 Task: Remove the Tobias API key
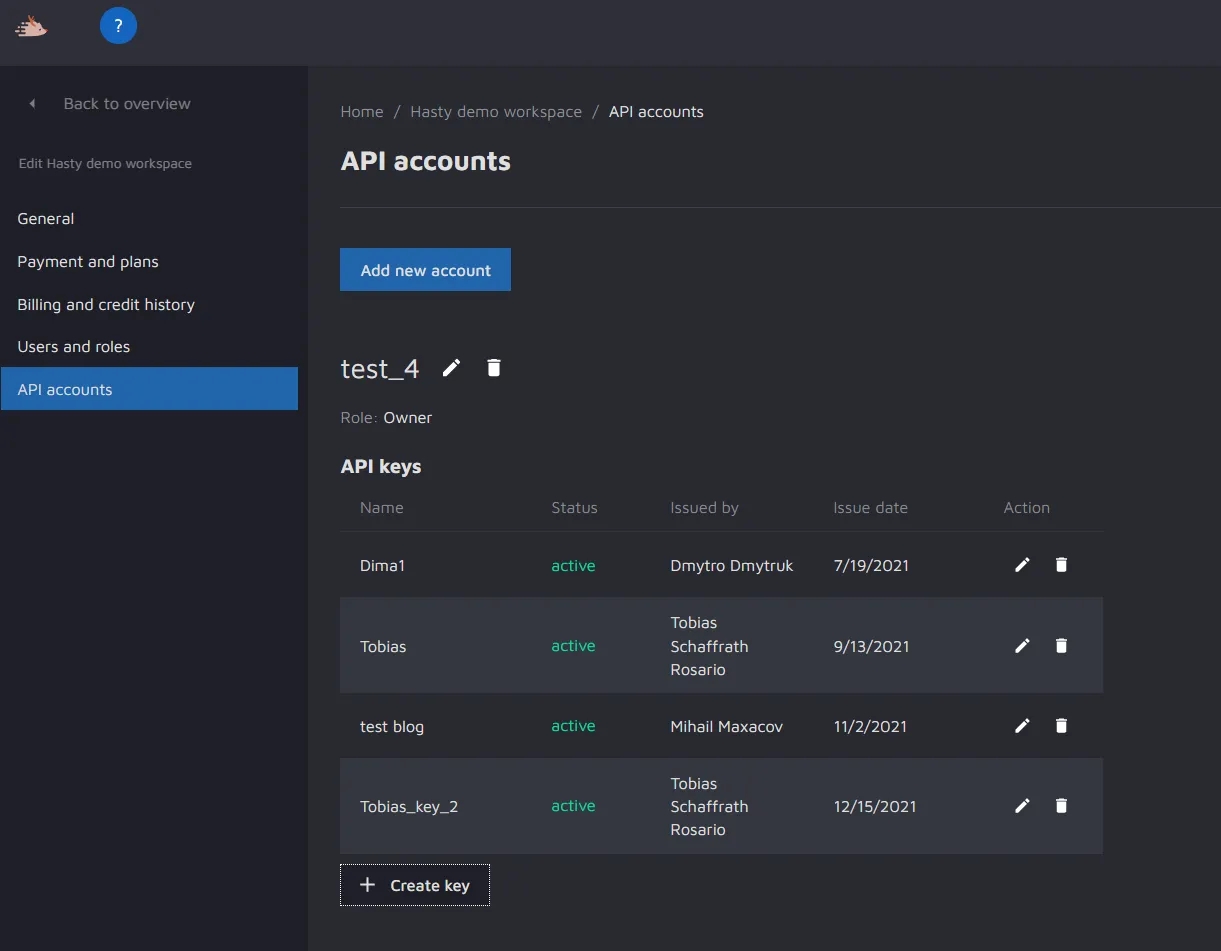pyautogui.click(x=1061, y=646)
